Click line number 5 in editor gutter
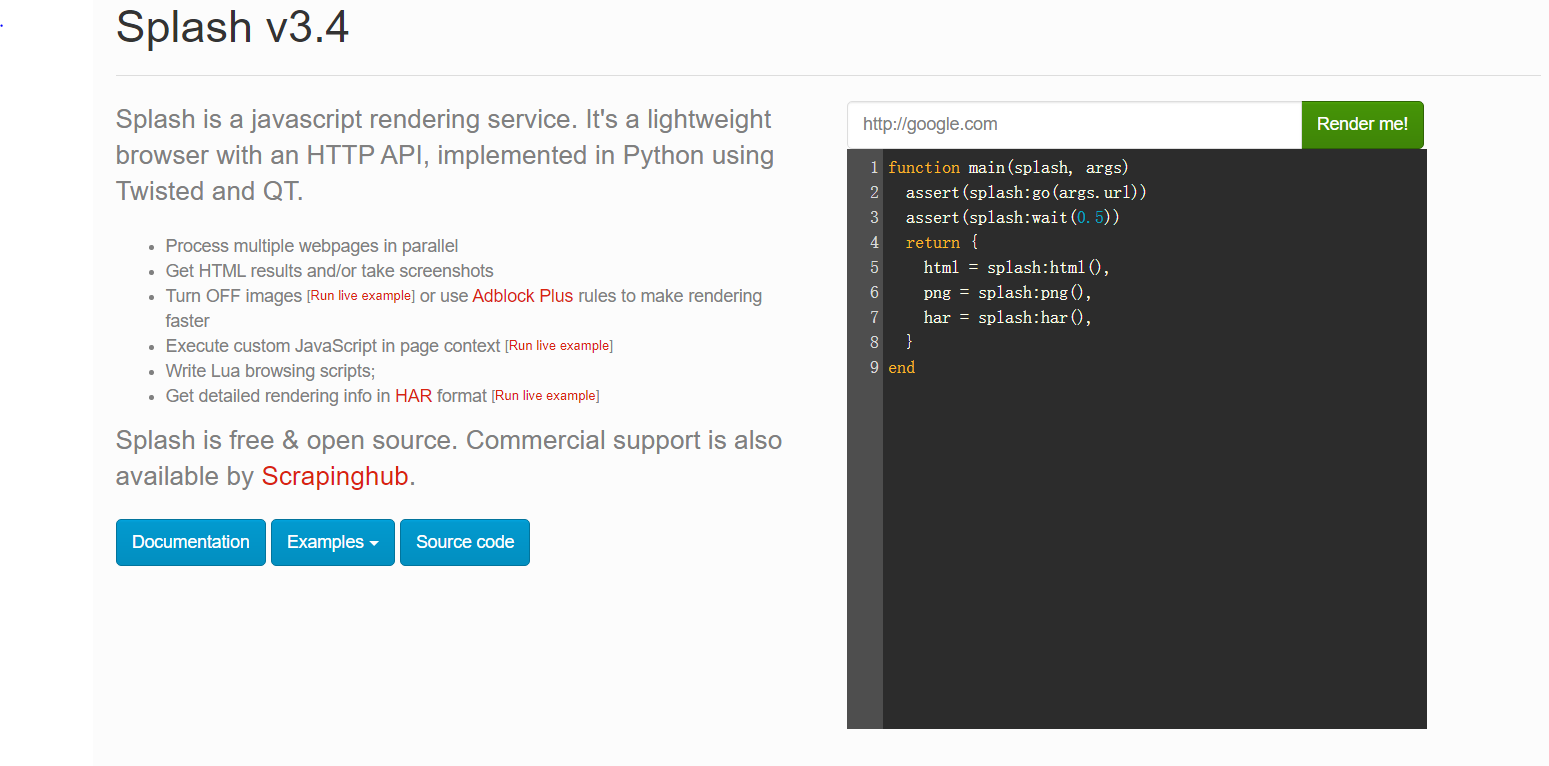 pos(874,268)
